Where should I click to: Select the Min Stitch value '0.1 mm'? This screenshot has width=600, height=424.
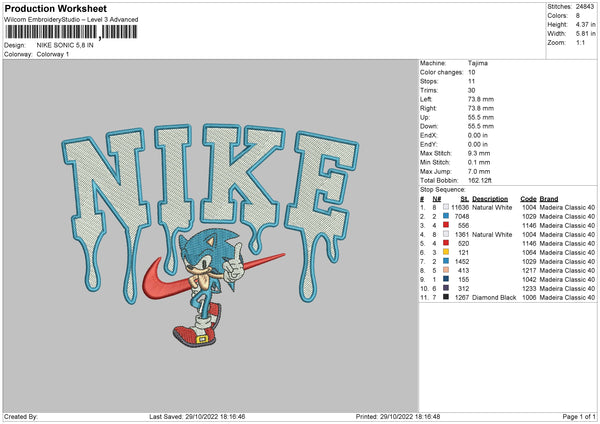[479, 163]
